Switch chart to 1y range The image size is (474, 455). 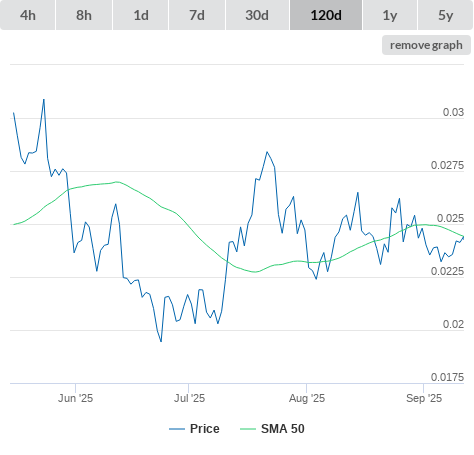pos(390,15)
